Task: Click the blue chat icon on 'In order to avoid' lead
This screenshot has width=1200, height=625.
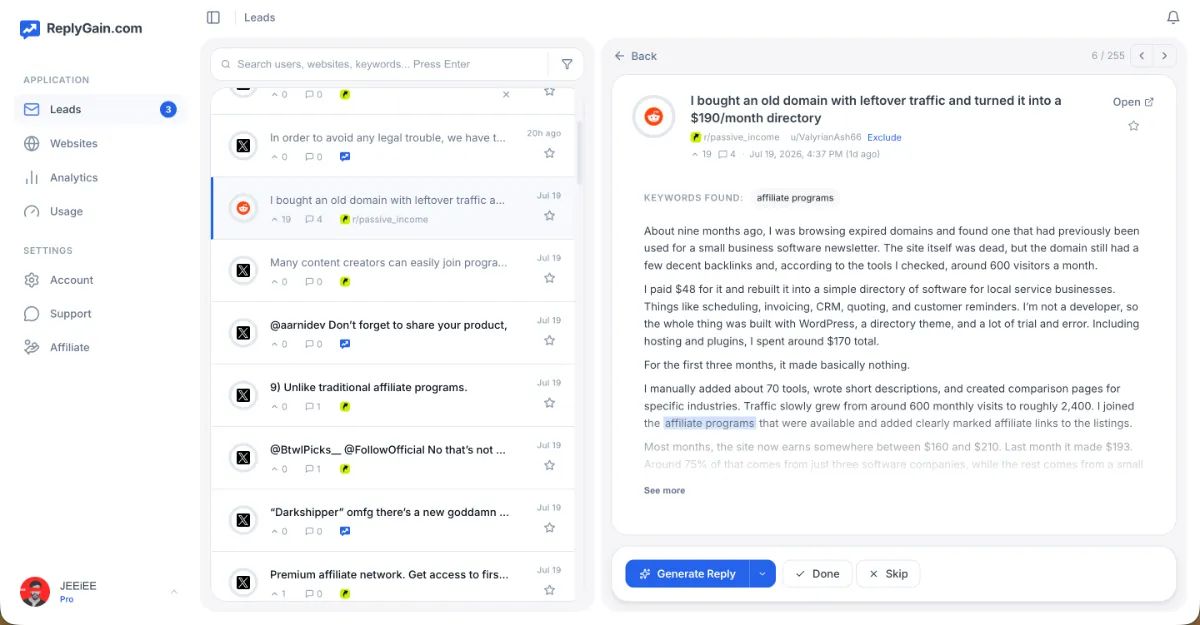Action: [x=345, y=156]
